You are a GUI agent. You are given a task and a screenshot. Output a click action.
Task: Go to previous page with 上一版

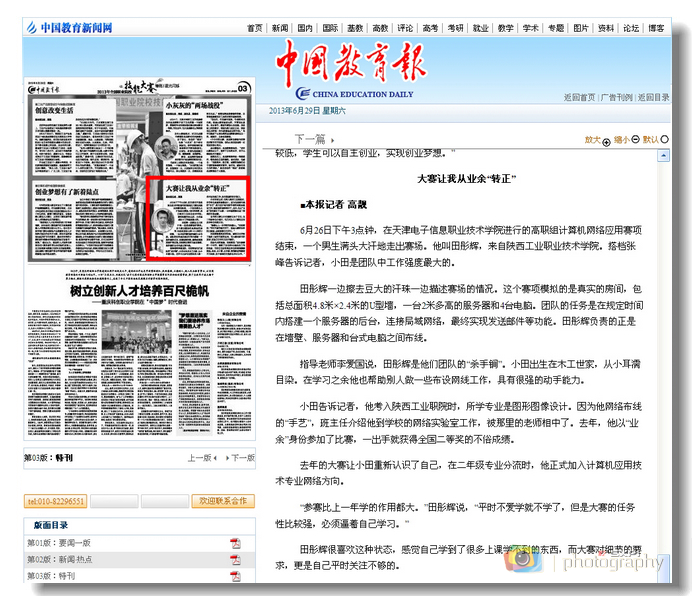[x=199, y=458]
